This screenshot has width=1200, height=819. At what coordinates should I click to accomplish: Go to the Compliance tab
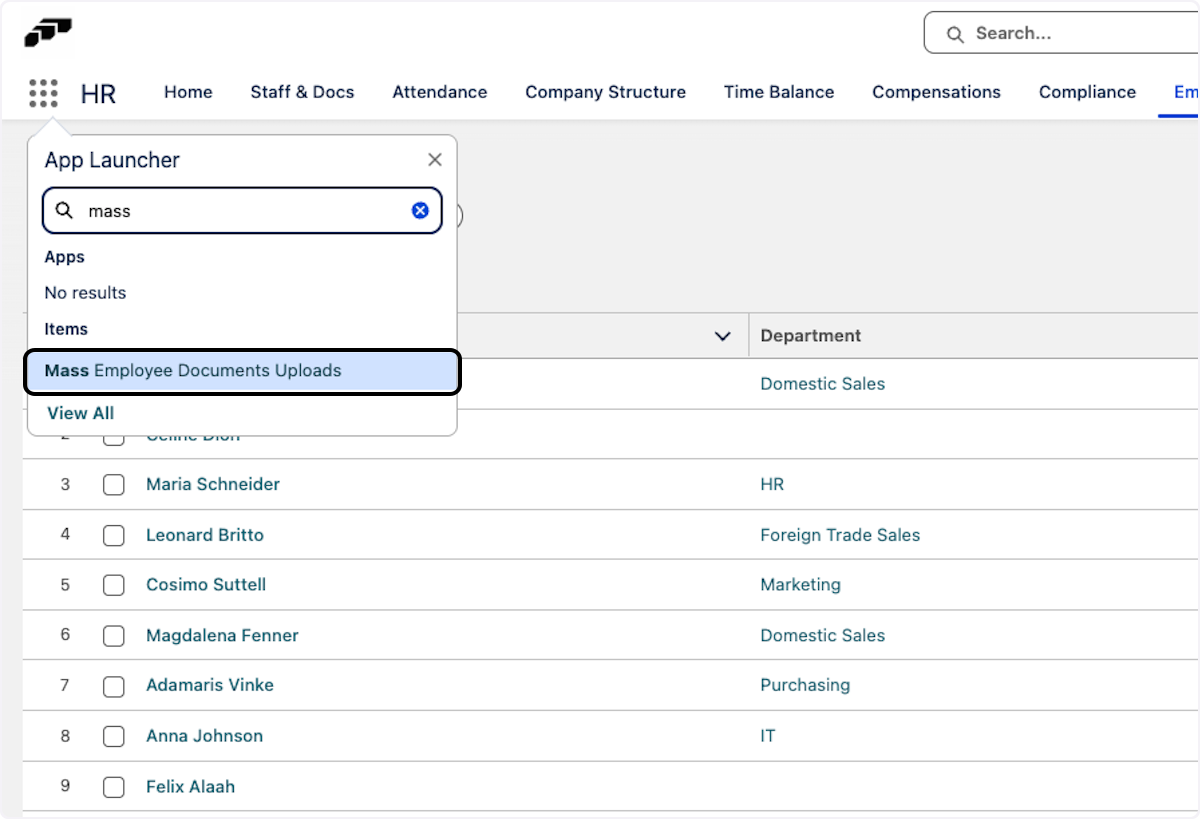1087,92
